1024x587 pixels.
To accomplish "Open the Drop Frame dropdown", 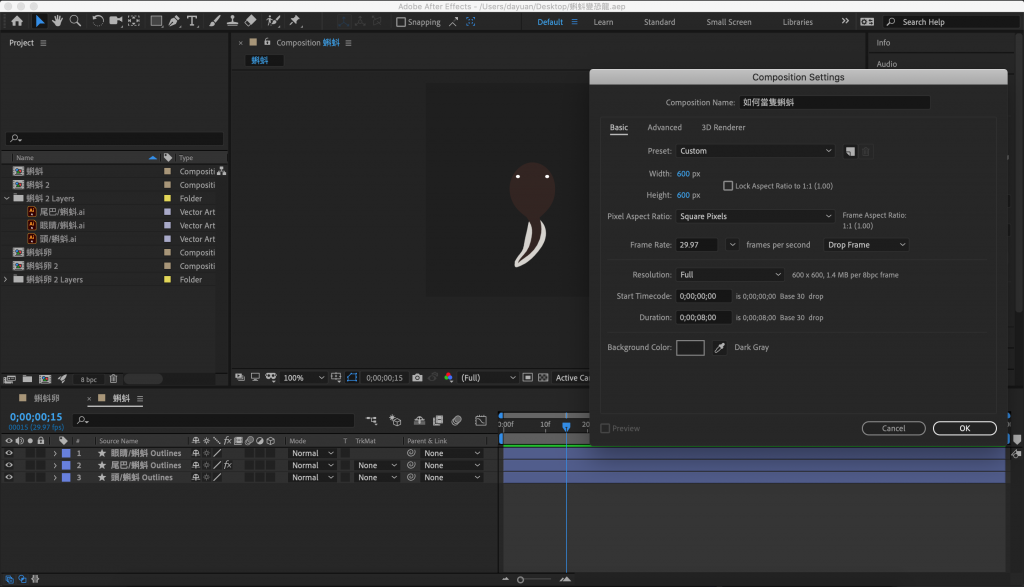I will click(x=866, y=245).
